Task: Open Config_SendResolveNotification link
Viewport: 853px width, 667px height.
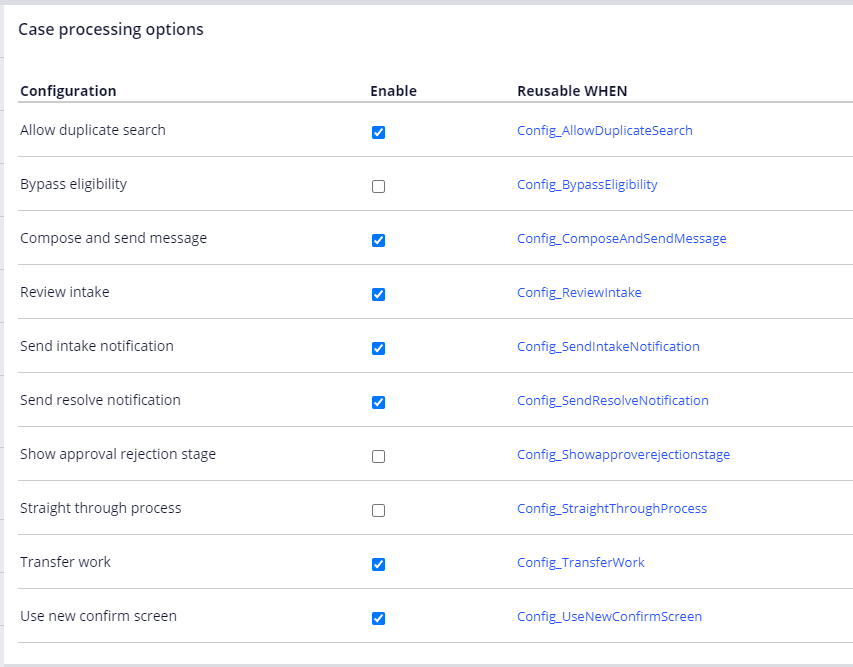Action: (x=613, y=400)
